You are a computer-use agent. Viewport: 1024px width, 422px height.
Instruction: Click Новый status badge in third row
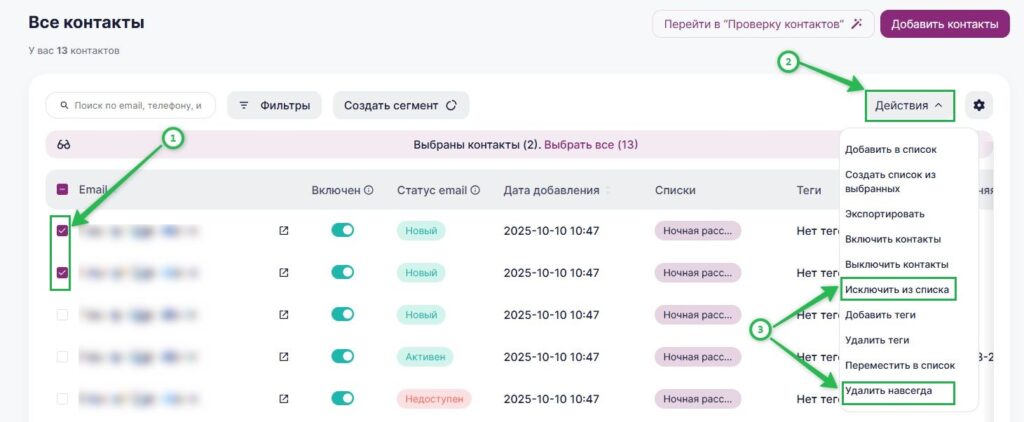pyautogui.click(x=421, y=315)
